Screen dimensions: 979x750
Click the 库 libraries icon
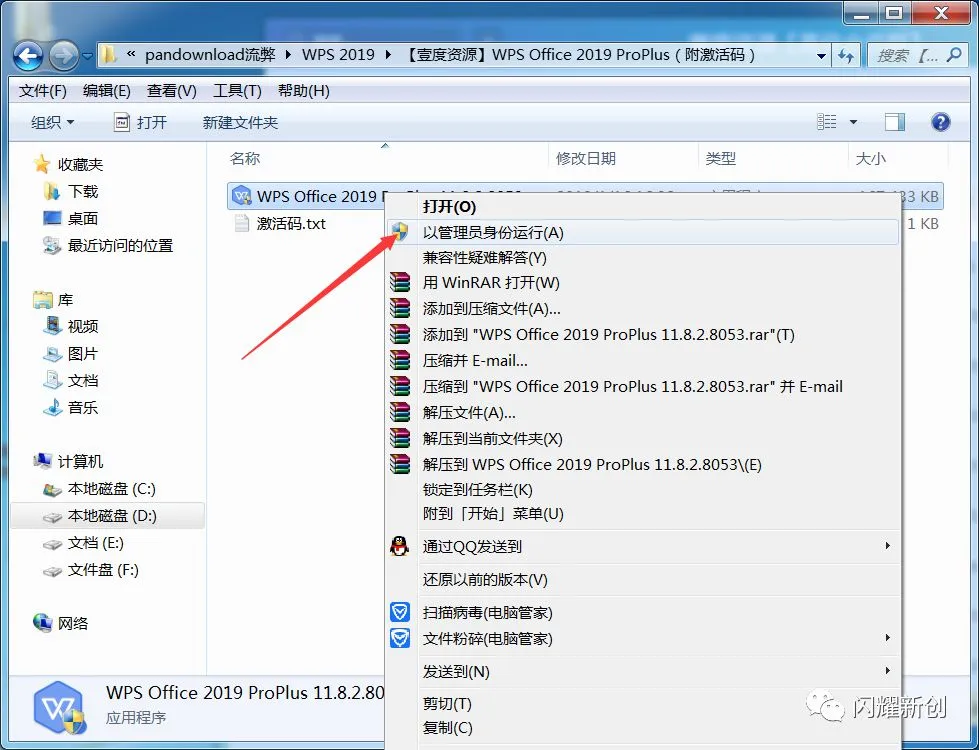(42, 300)
